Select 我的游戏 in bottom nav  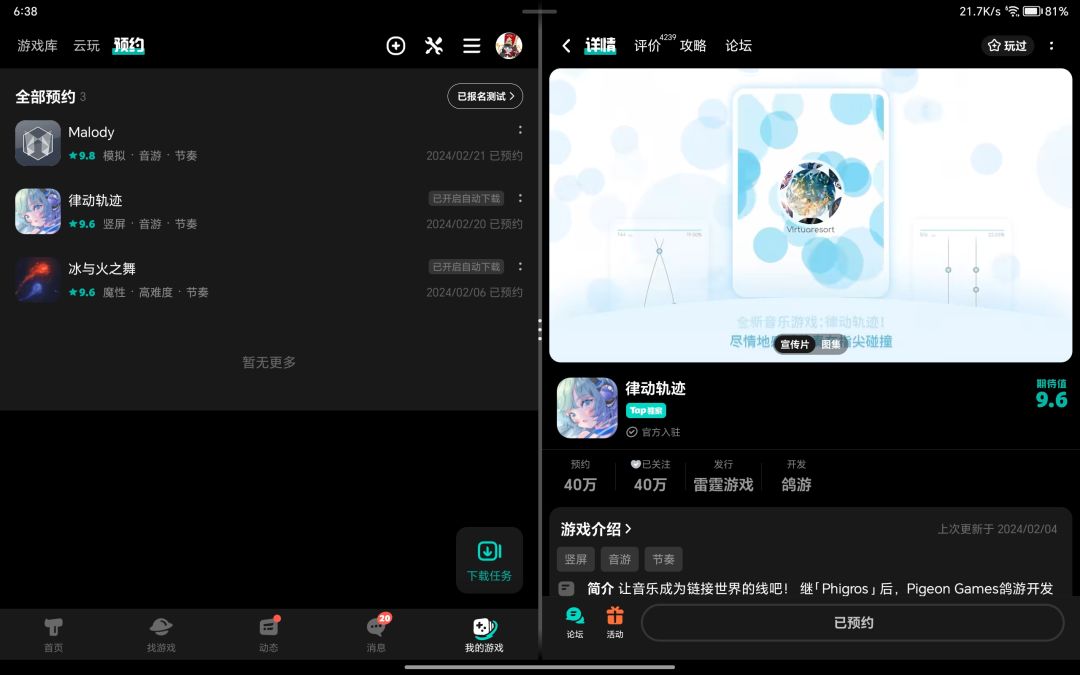click(484, 635)
